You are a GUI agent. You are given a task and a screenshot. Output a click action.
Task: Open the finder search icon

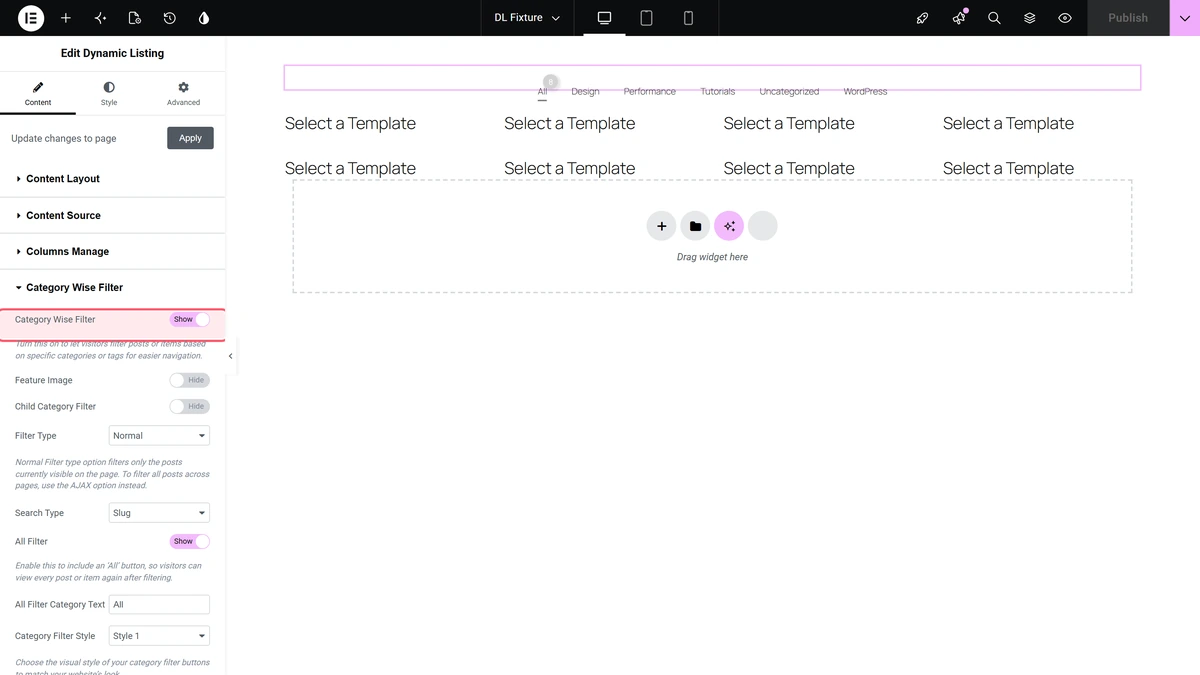pos(994,18)
